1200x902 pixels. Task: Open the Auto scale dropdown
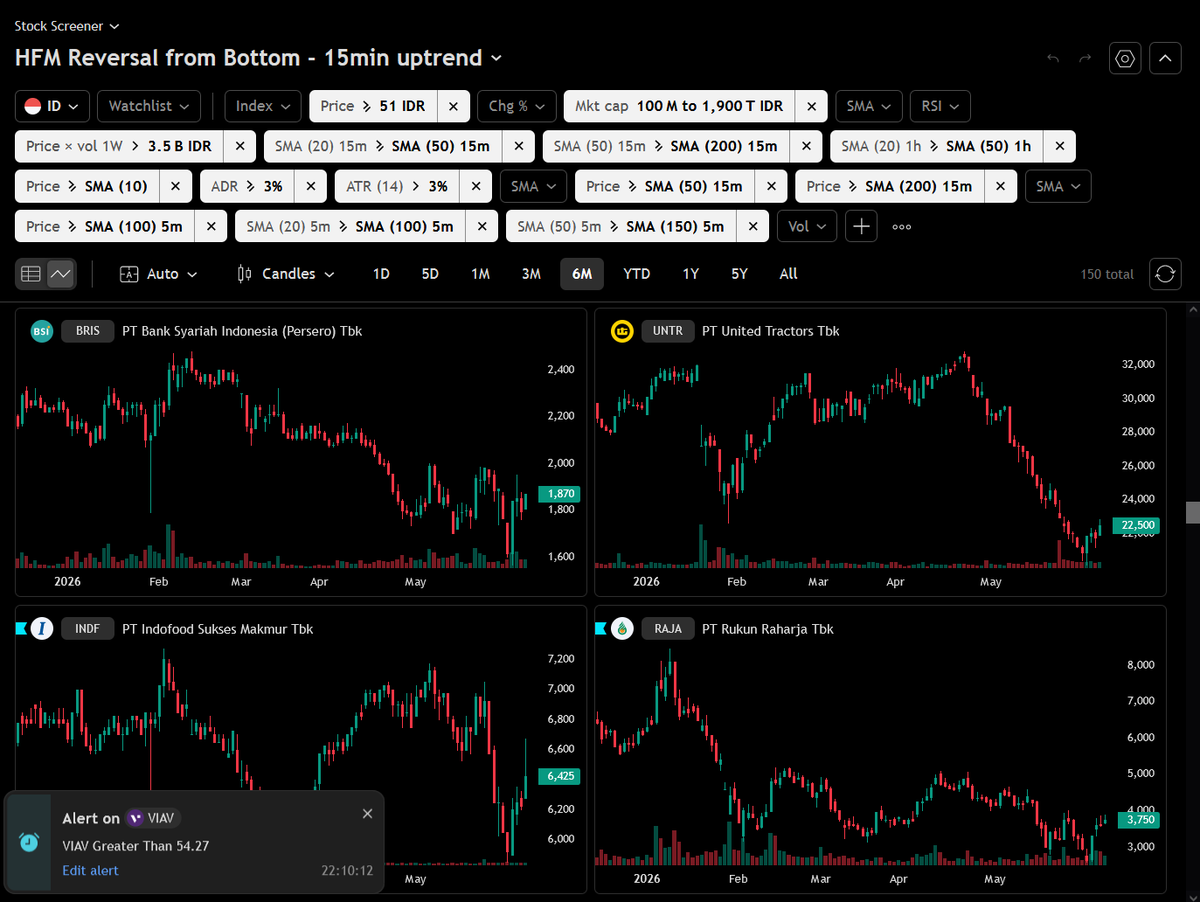[x=159, y=273]
